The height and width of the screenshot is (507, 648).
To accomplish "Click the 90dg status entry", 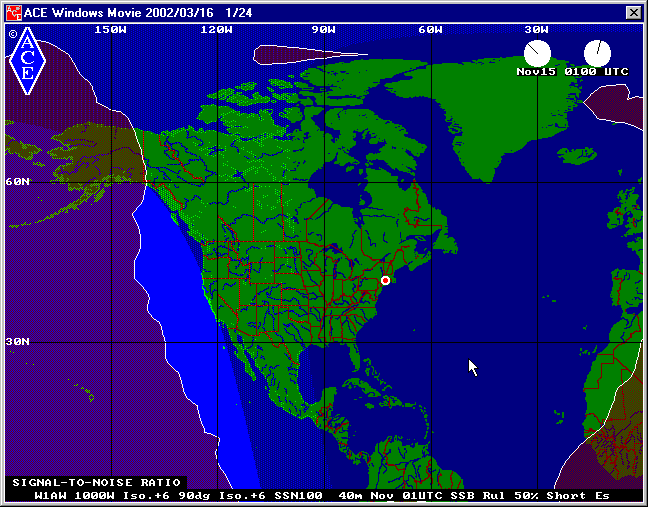I will pos(194,495).
